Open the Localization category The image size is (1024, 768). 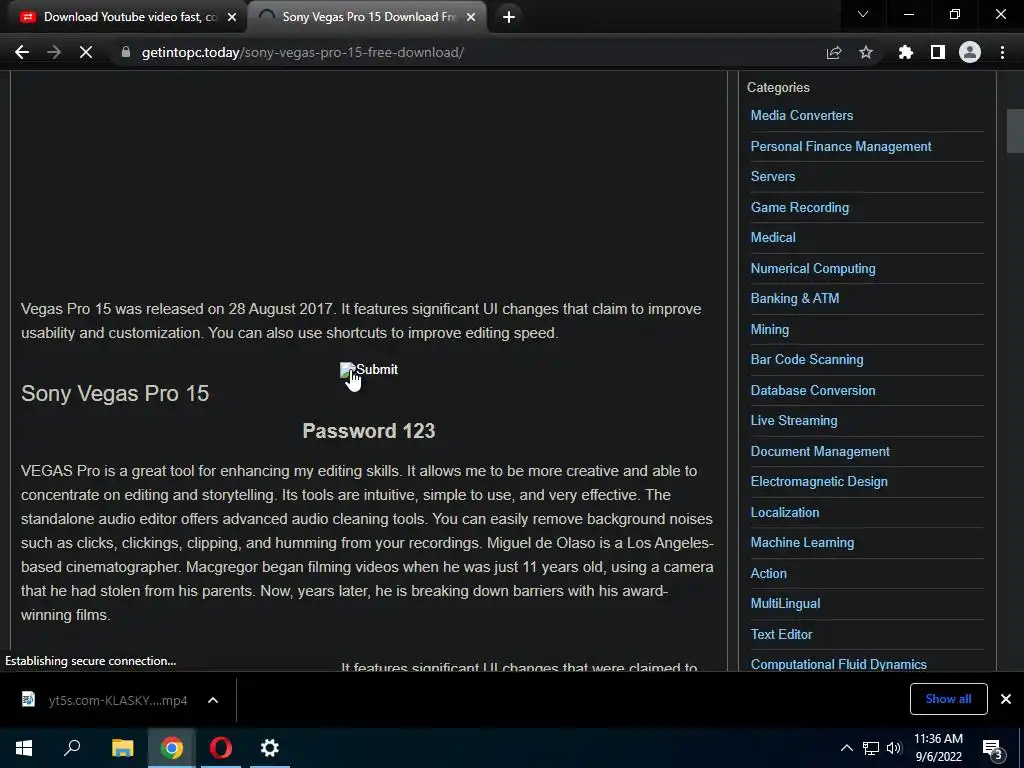784,513
